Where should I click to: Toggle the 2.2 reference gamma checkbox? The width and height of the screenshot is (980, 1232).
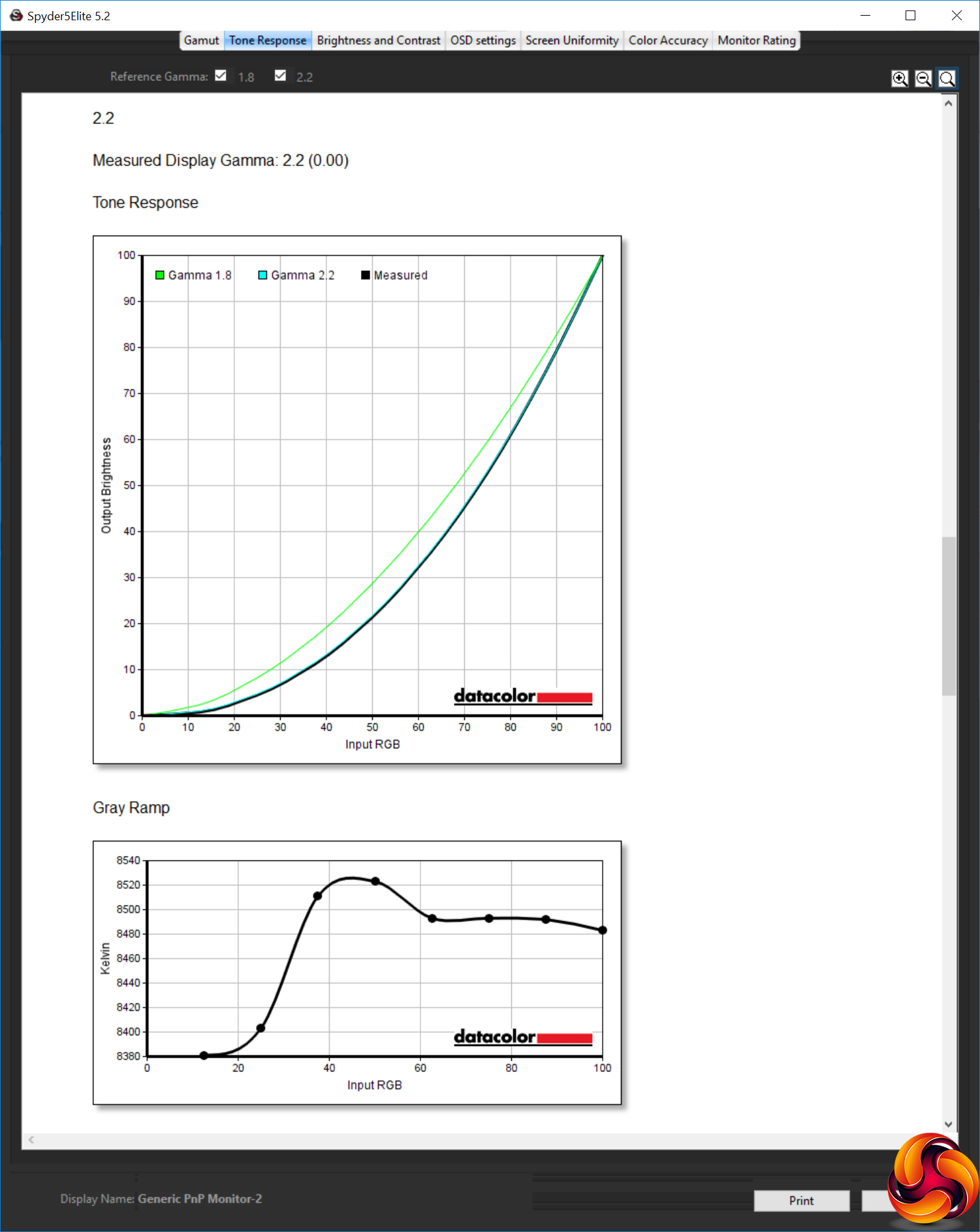[x=280, y=76]
